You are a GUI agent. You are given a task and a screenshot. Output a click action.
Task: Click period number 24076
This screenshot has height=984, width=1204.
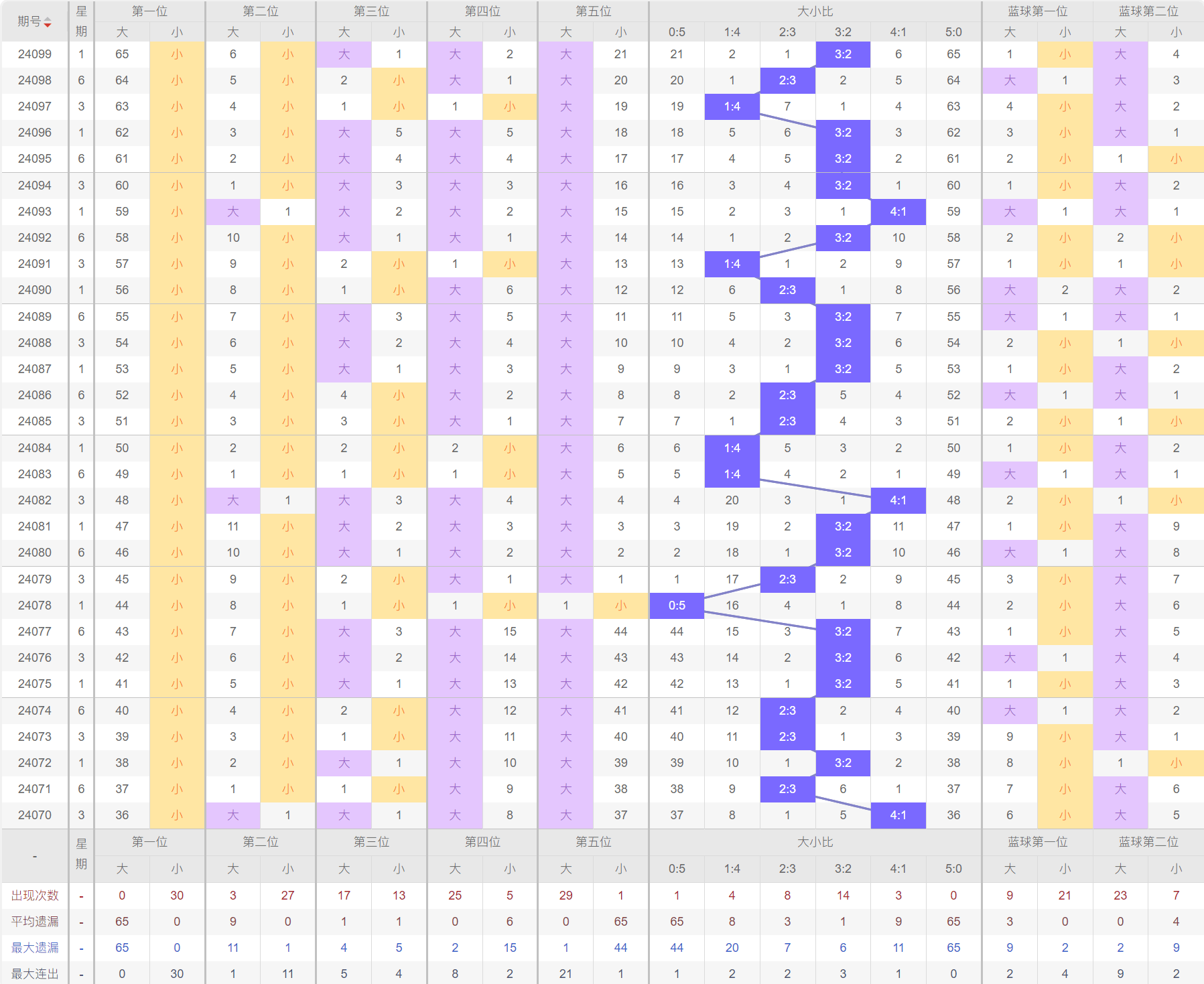pos(35,658)
